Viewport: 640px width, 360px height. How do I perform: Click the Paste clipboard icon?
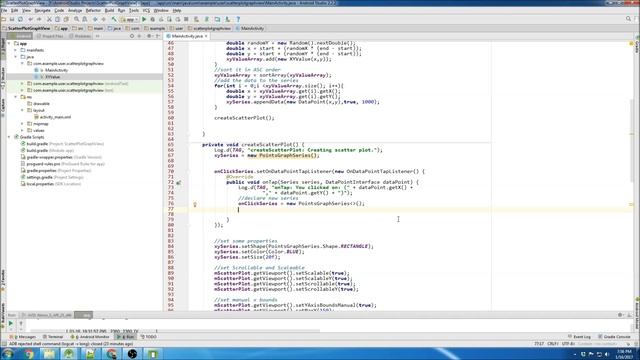[66, 19]
